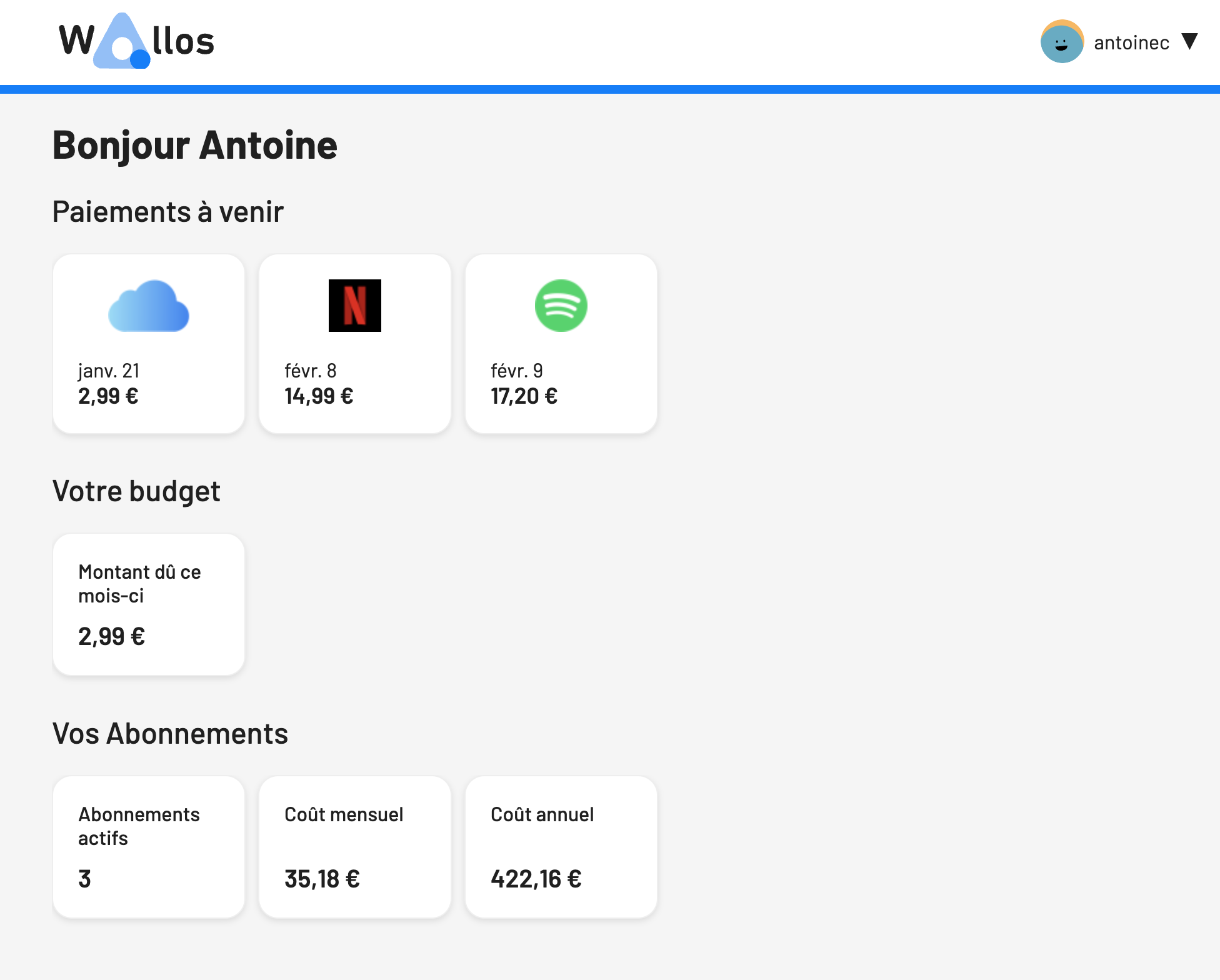Click the user avatar icon
The width and height of the screenshot is (1220, 980).
(1061, 42)
